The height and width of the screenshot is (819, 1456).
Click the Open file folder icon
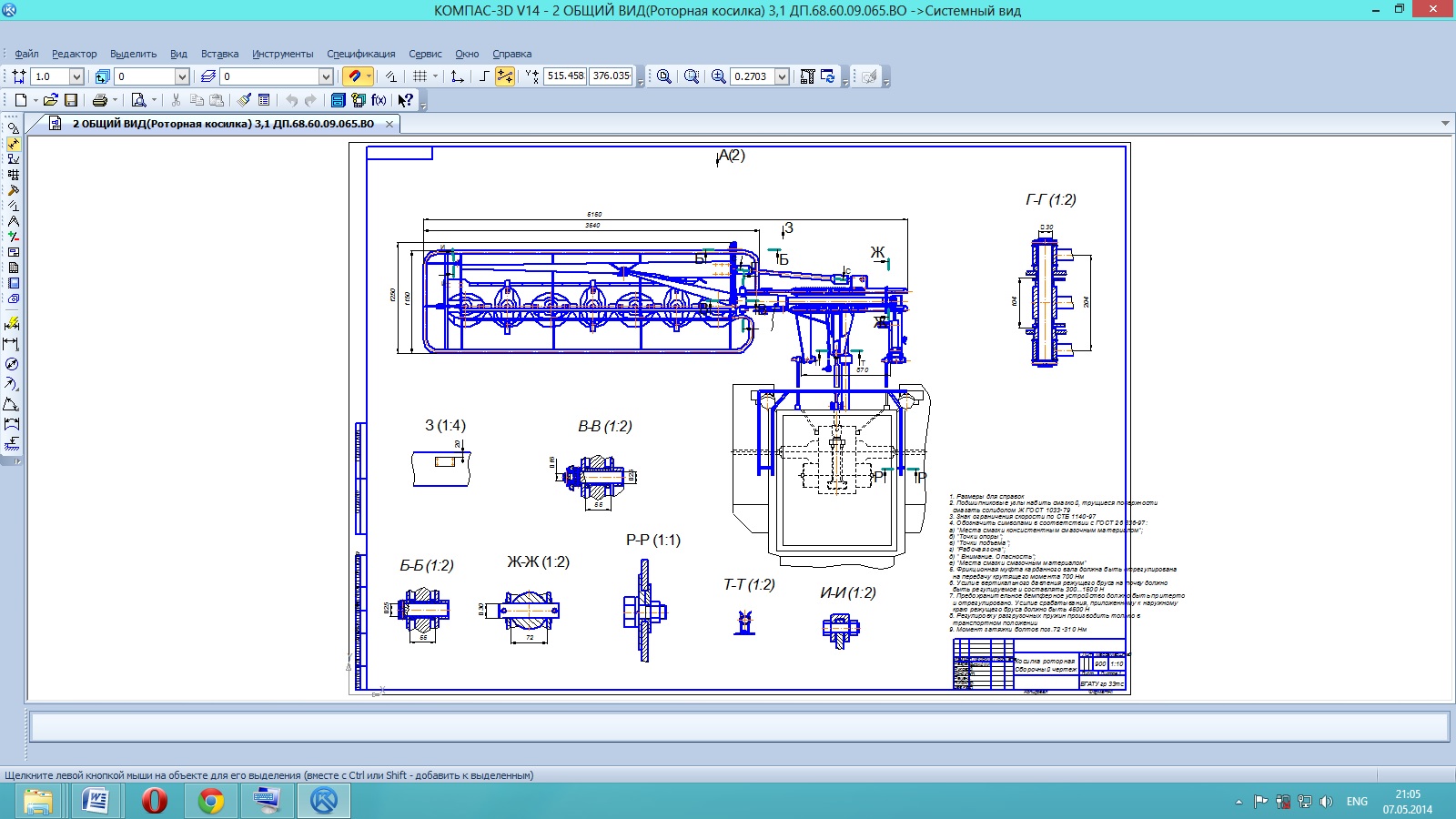51,100
